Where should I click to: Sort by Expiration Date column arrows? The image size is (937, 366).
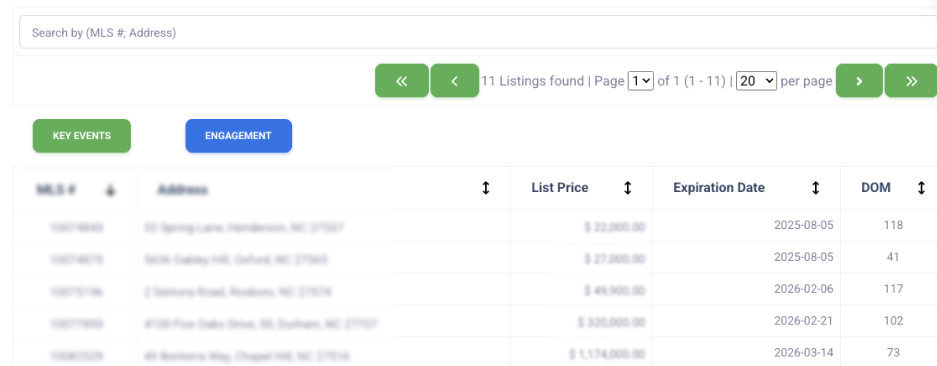point(815,188)
